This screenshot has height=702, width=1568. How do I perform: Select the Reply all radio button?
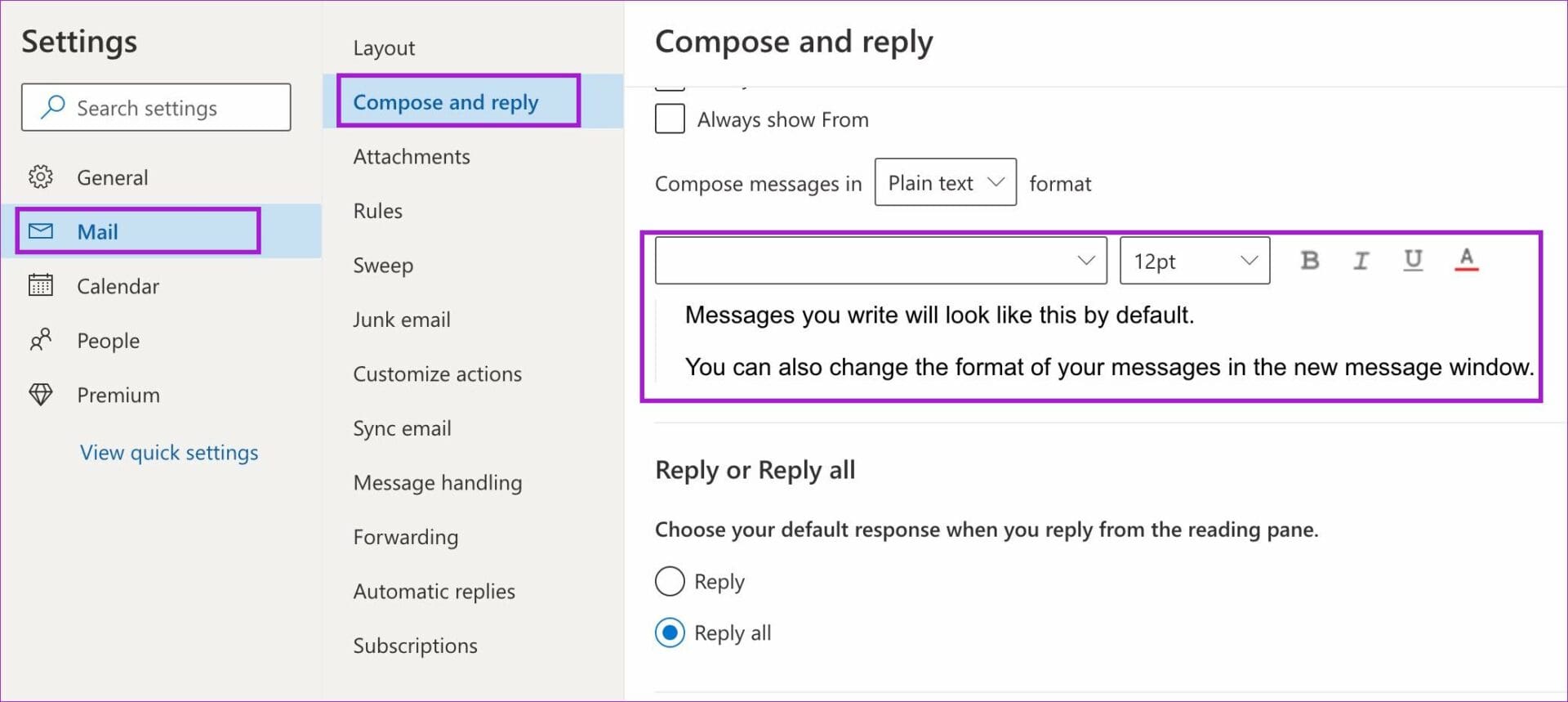pyautogui.click(x=670, y=633)
